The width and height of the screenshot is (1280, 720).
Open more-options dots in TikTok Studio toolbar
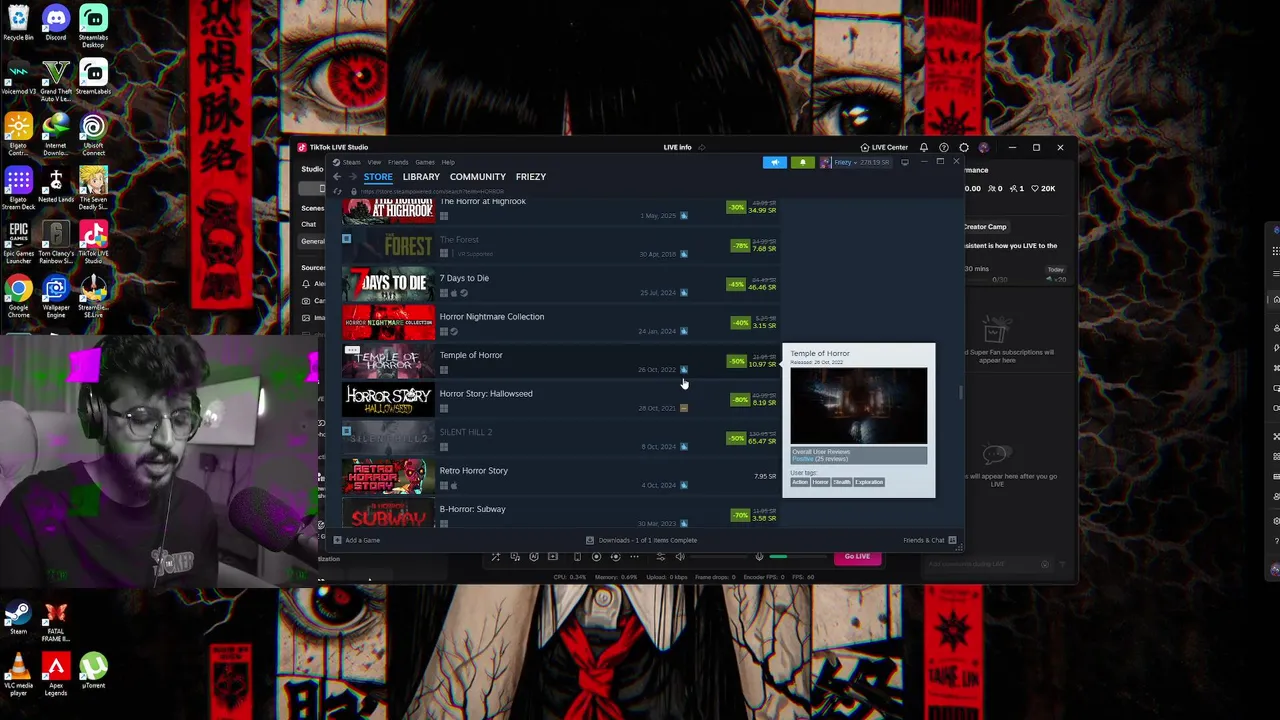point(634,557)
